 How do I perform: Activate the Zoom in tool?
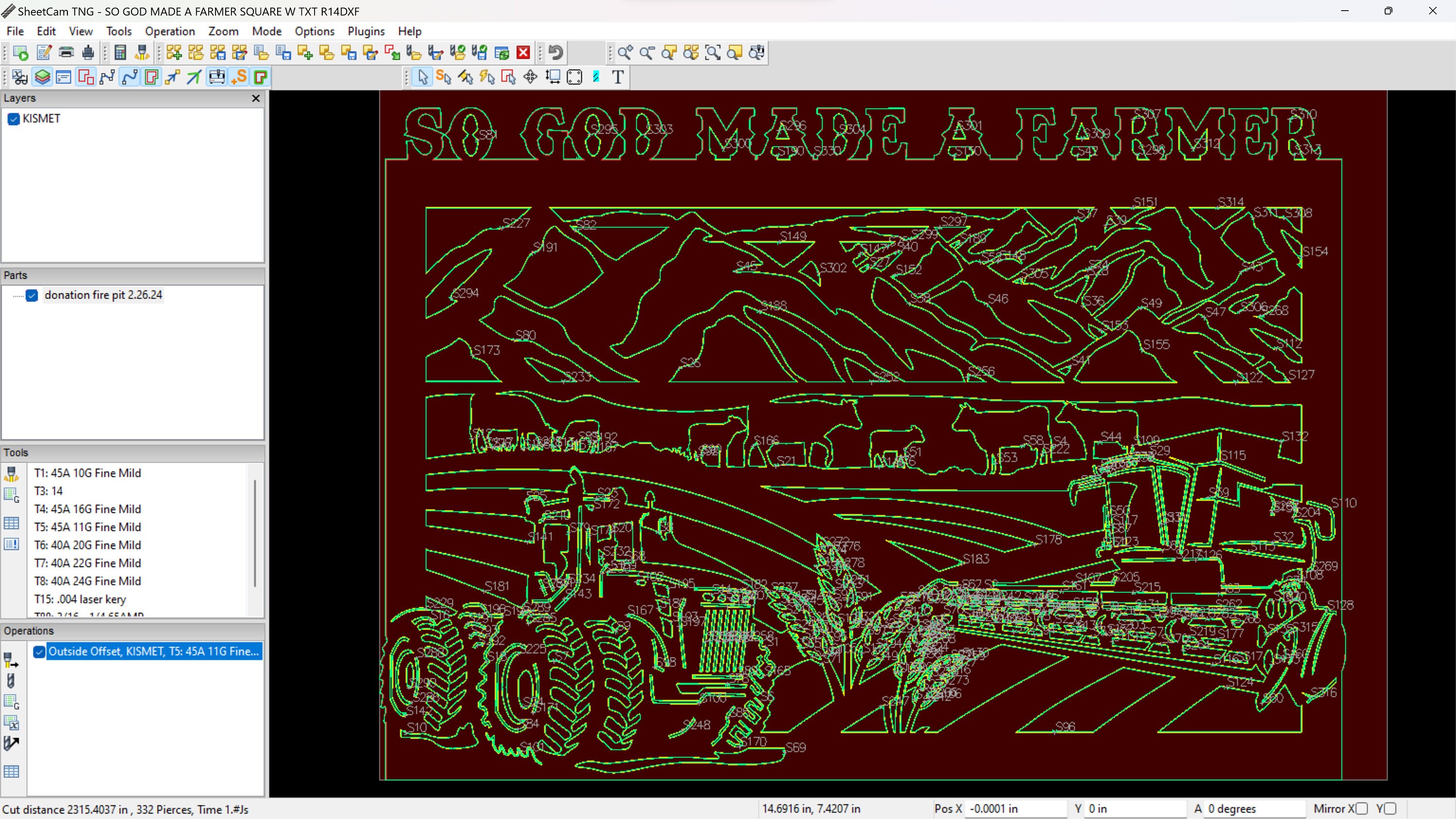coord(625,52)
